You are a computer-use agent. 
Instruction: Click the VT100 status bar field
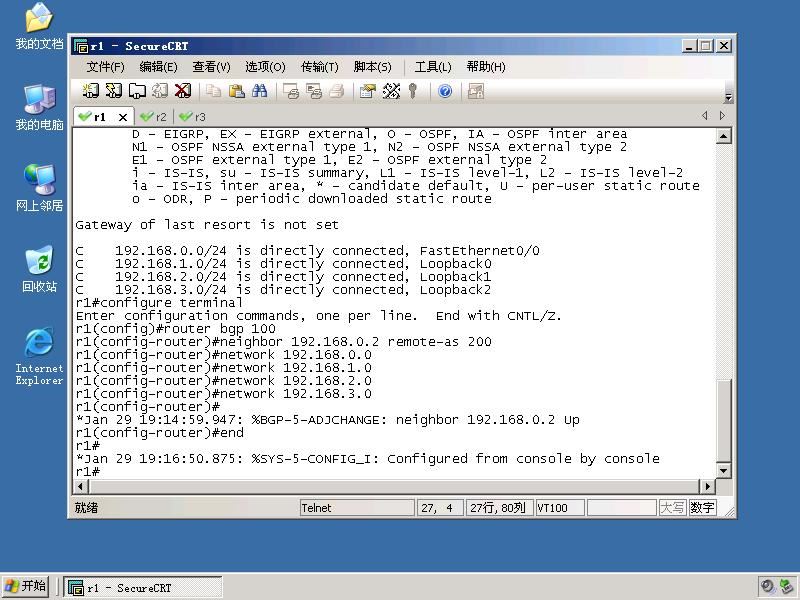560,508
